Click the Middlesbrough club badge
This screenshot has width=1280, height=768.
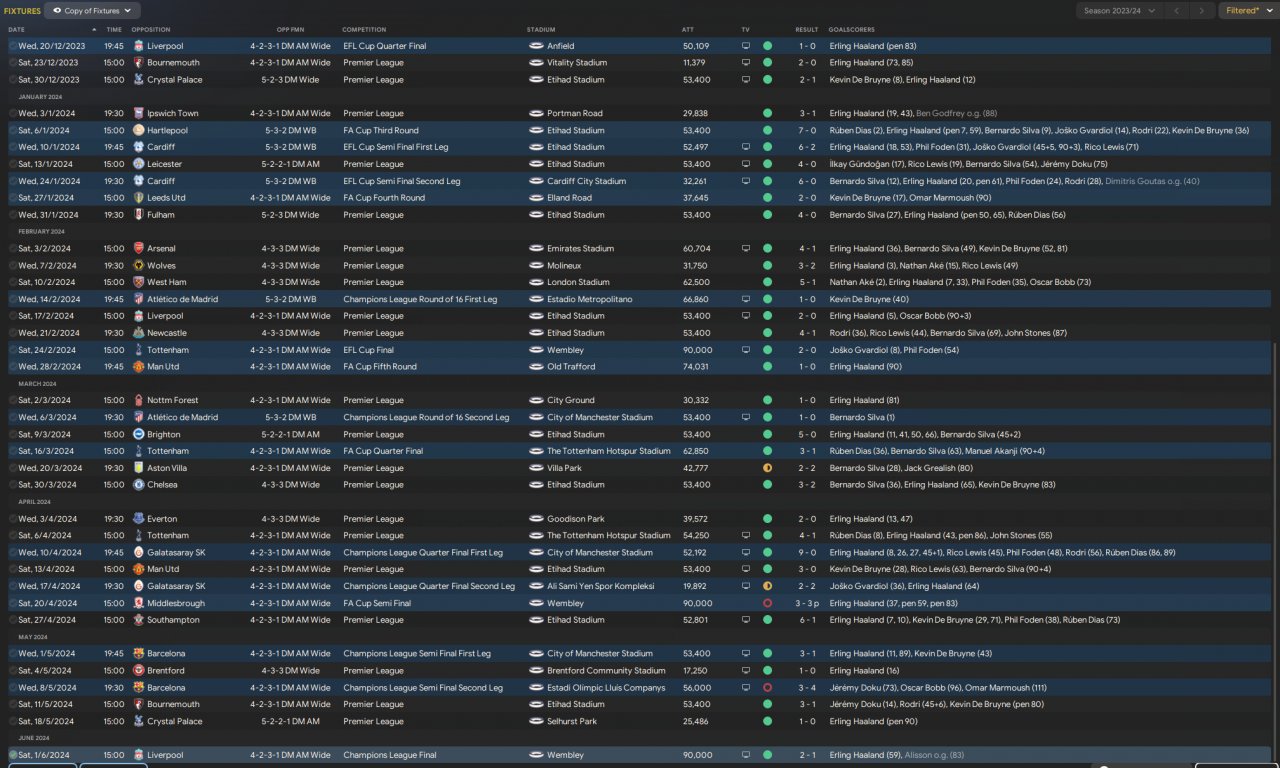[x=138, y=604]
